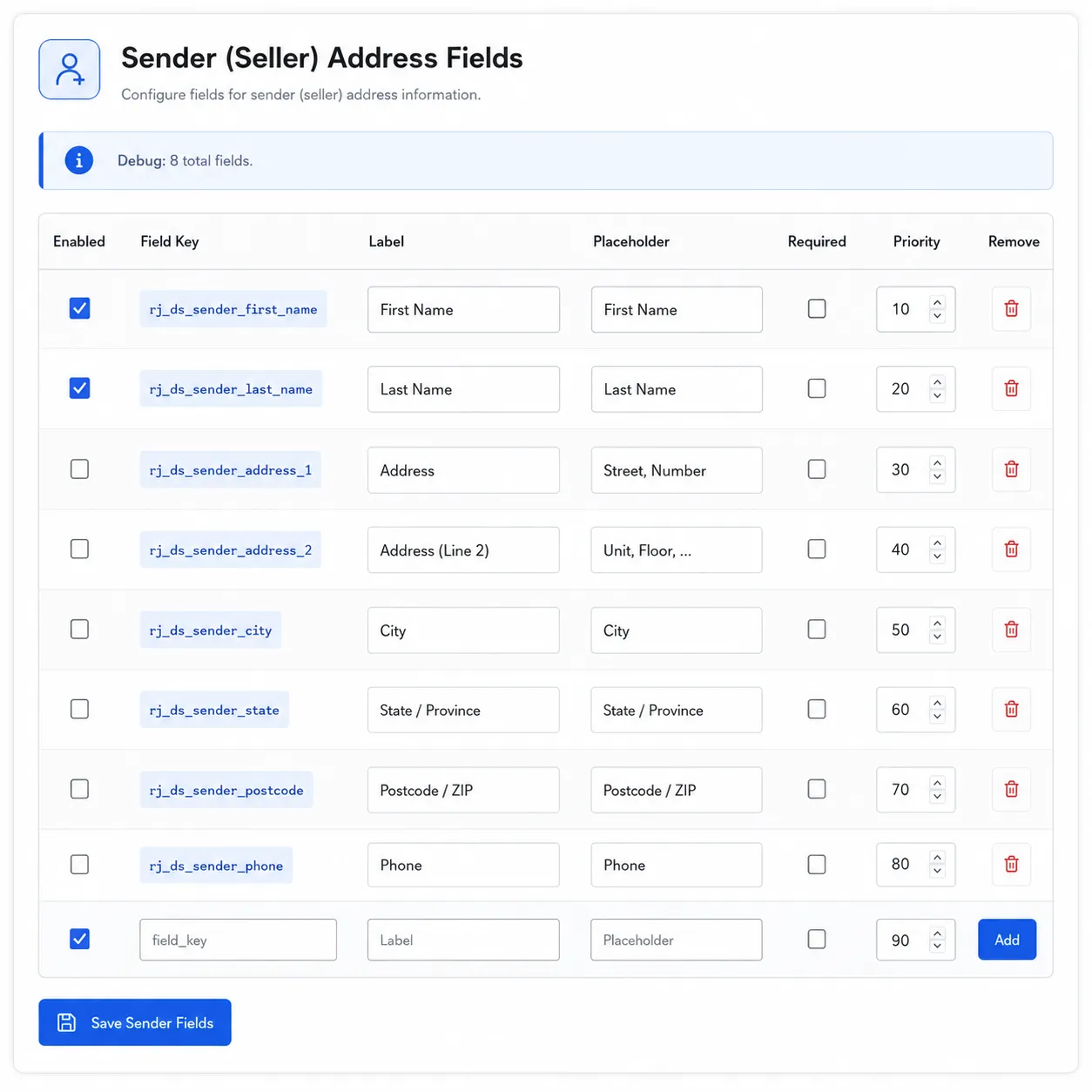Lower priority 60 with down arrow

[x=937, y=717]
